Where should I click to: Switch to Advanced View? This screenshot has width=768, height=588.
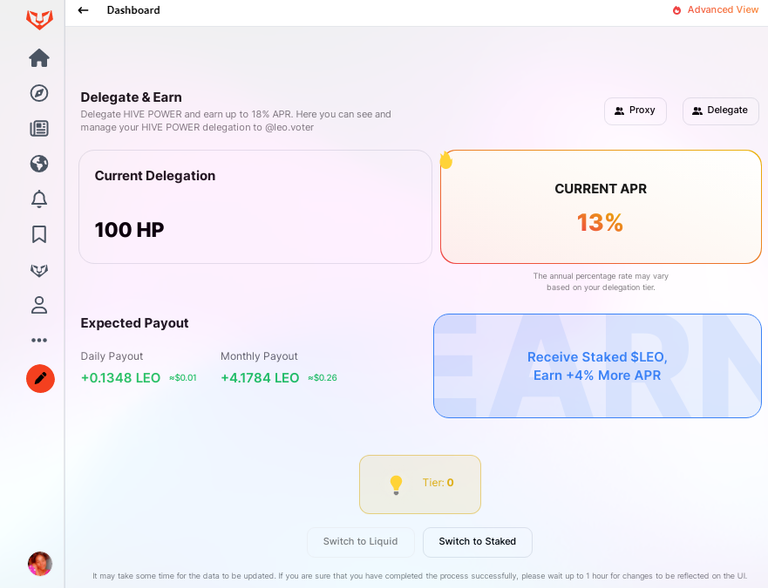coord(716,10)
